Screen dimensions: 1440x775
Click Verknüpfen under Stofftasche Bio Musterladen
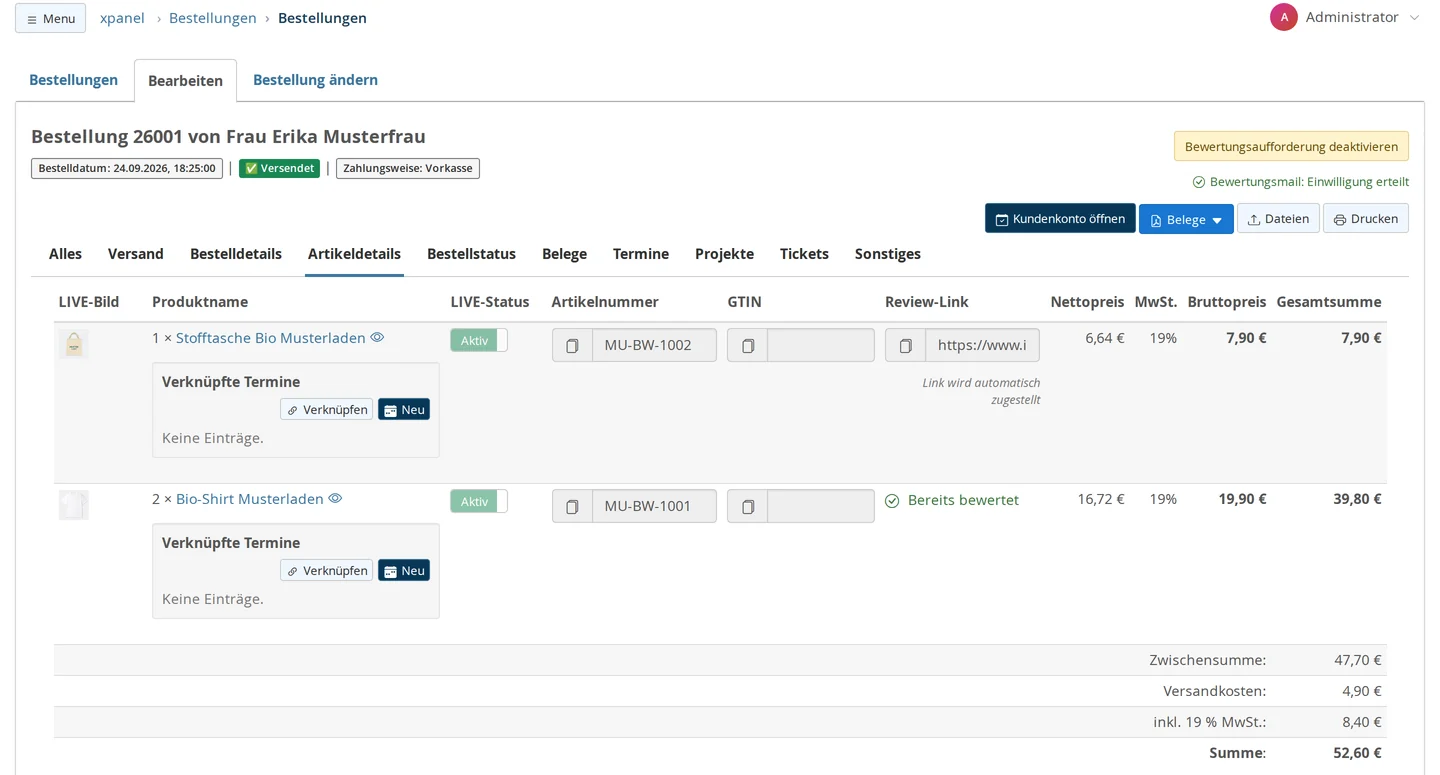point(326,409)
